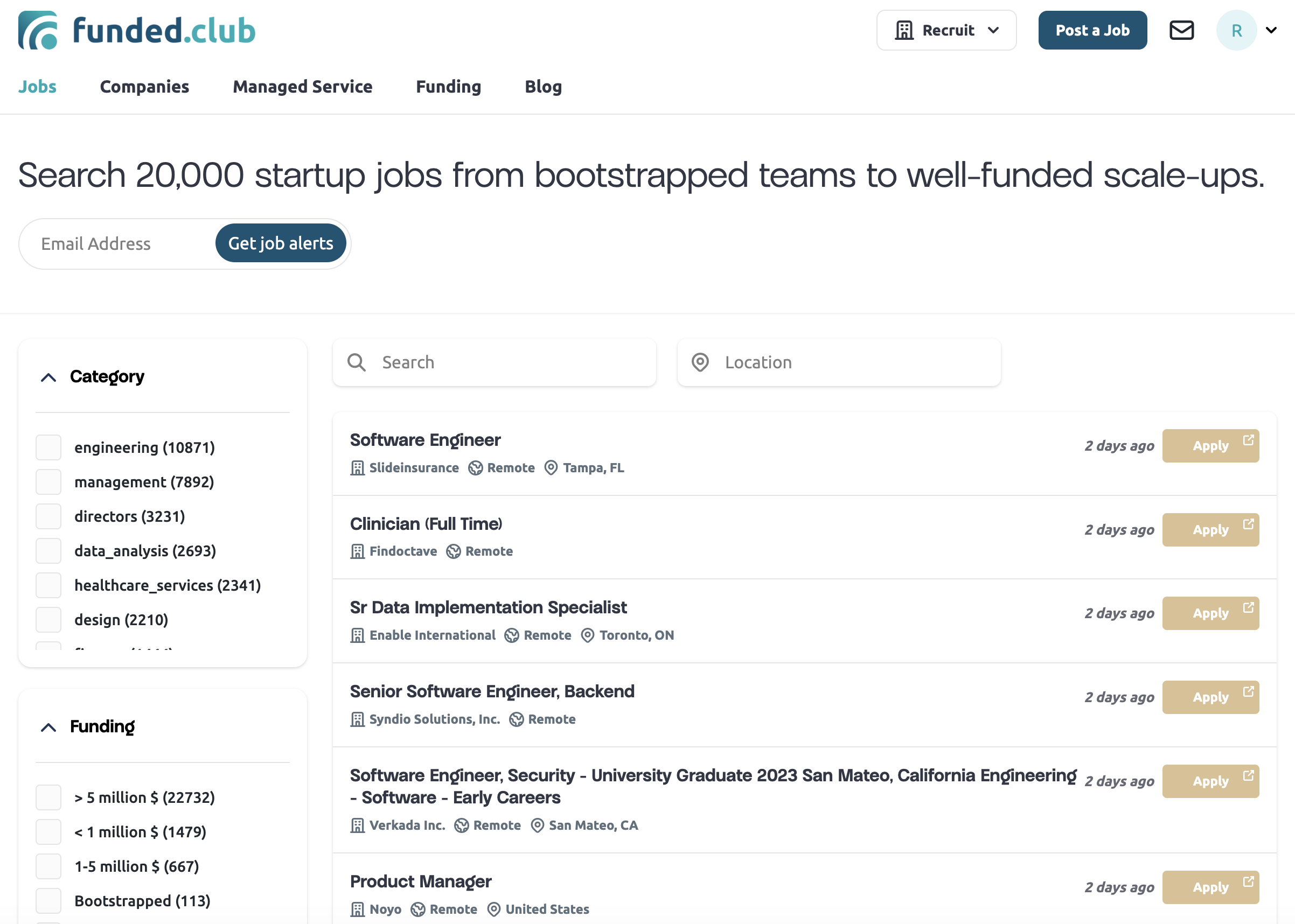
Task: Open Managed Service page
Action: click(303, 87)
